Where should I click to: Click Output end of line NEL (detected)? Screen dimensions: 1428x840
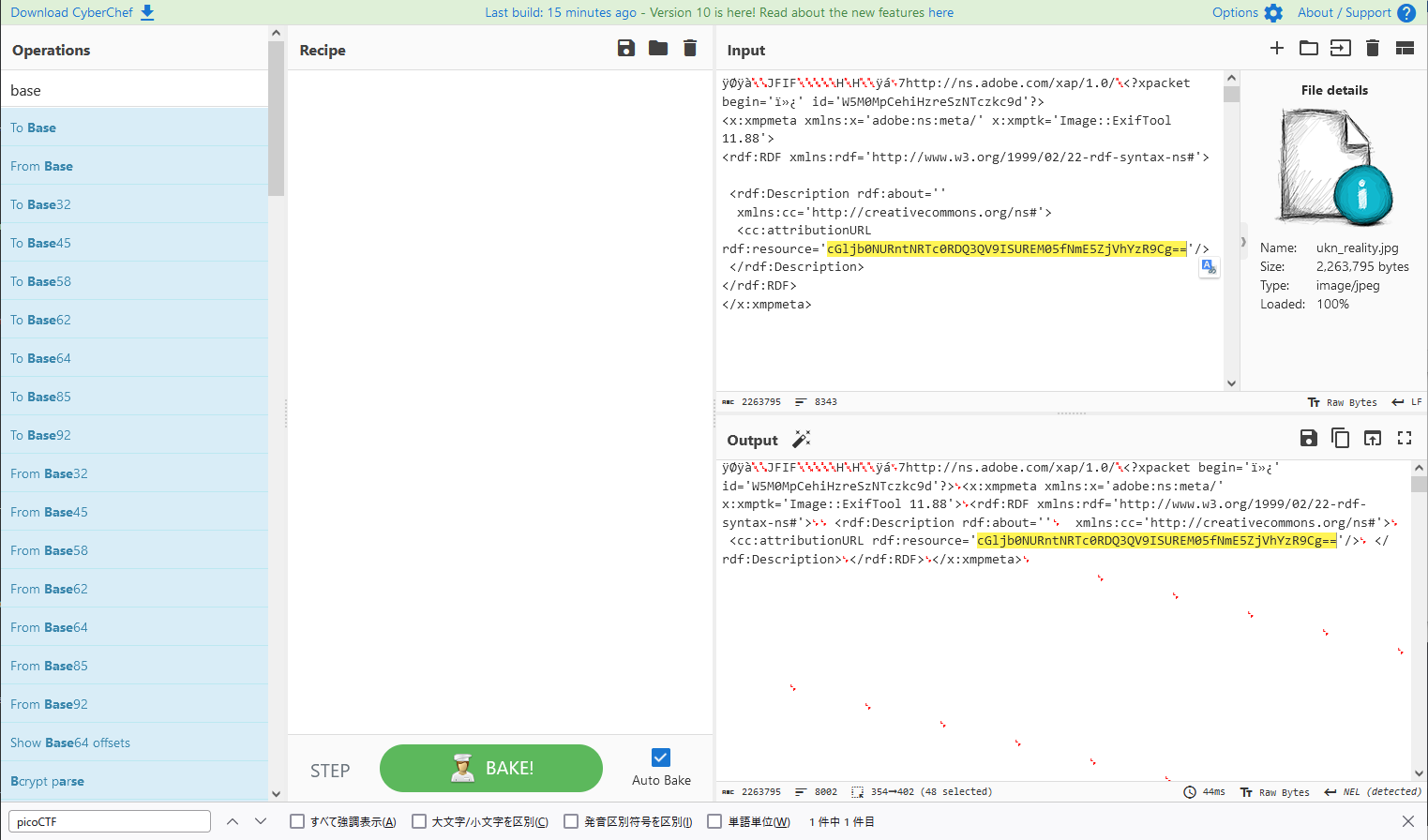tap(1373, 792)
